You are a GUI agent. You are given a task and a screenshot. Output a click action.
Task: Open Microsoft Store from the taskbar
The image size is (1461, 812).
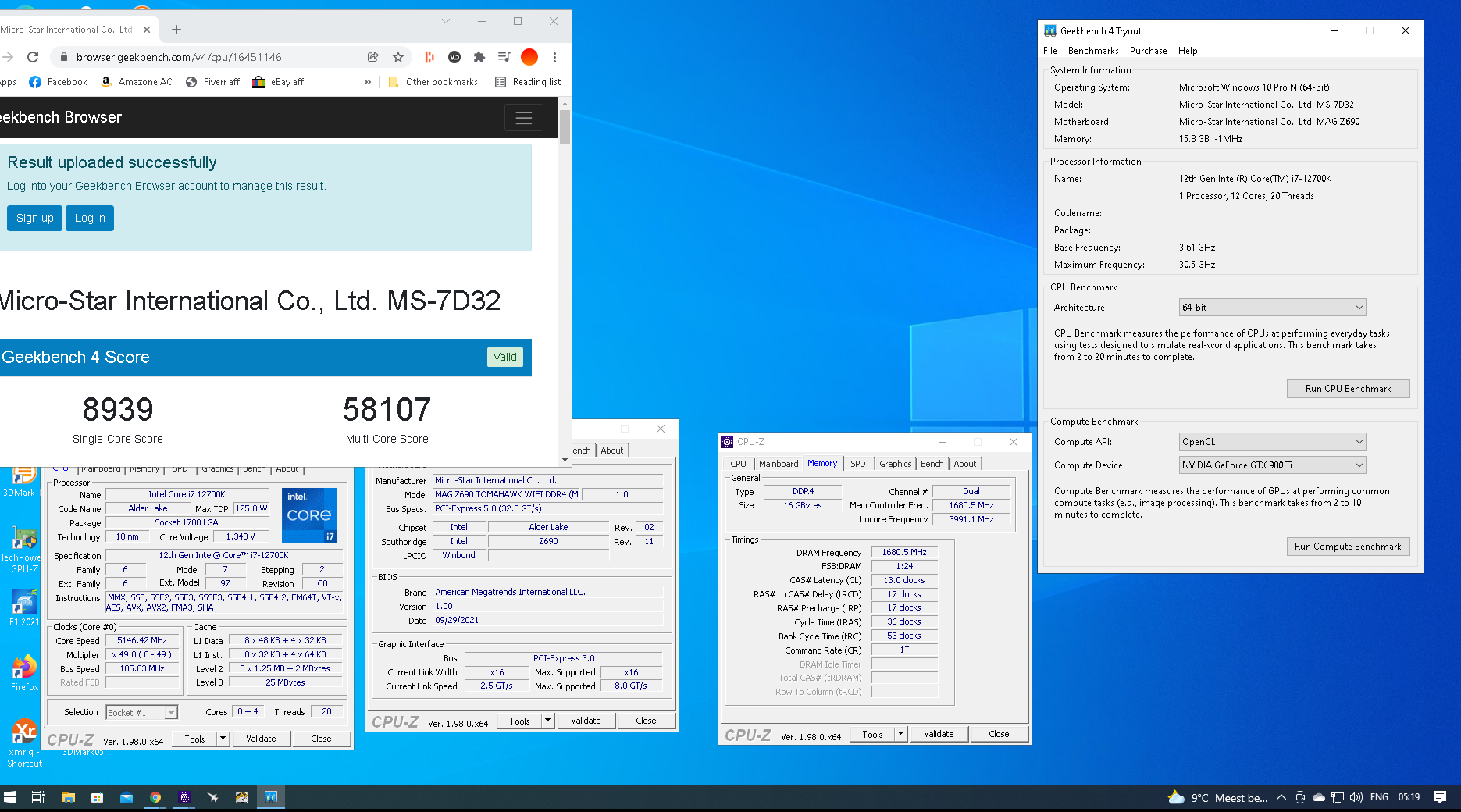97,797
